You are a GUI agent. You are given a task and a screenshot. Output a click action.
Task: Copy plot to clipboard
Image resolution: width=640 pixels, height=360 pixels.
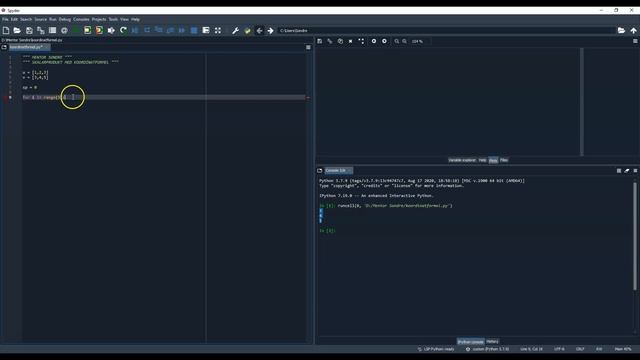[x=340, y=41]
